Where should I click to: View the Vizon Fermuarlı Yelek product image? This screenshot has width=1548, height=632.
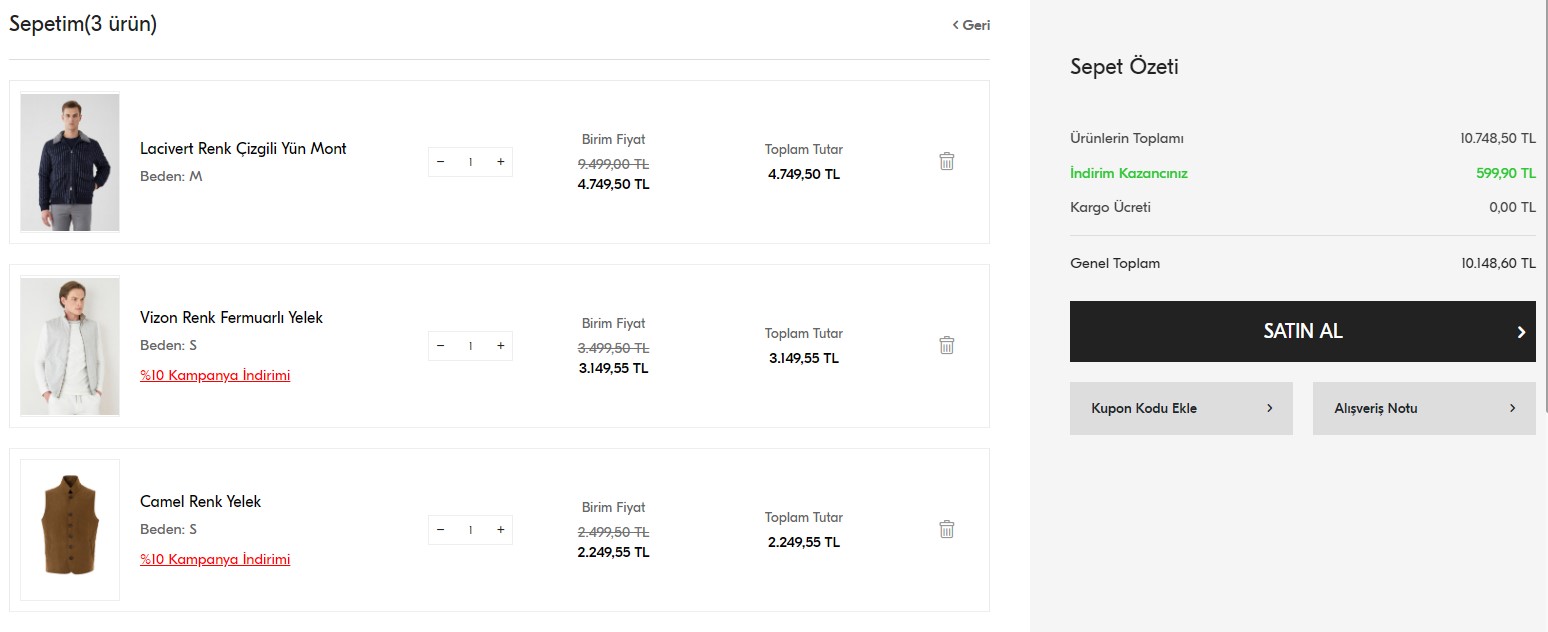(70, 346)
